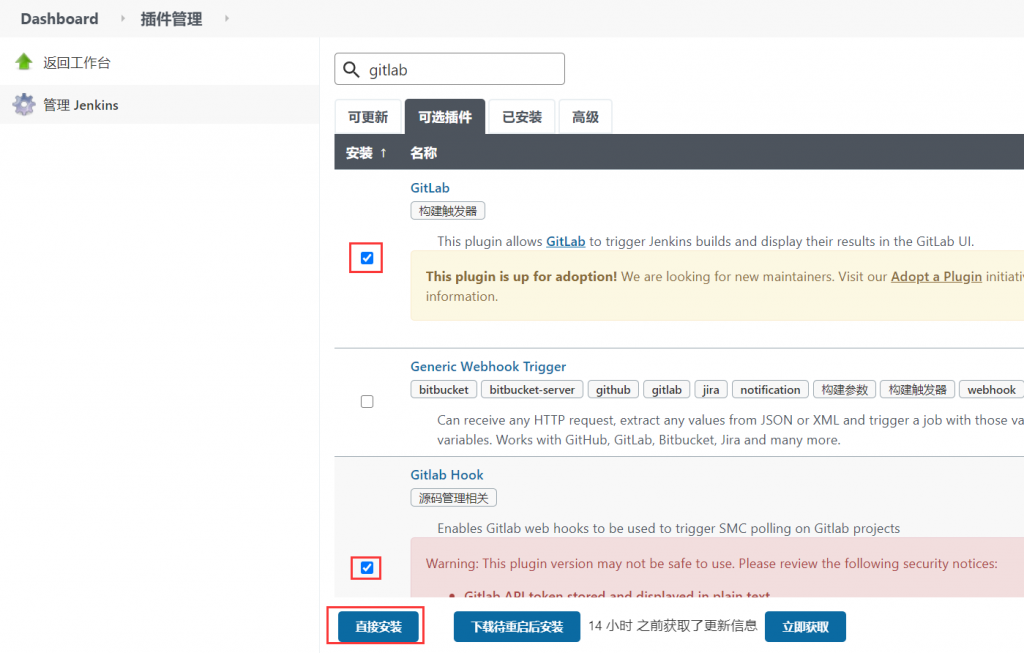1024x653 pixels.
Task: Click the 构建触发器 tag under GitLab
Action: [x=448, y=211]
